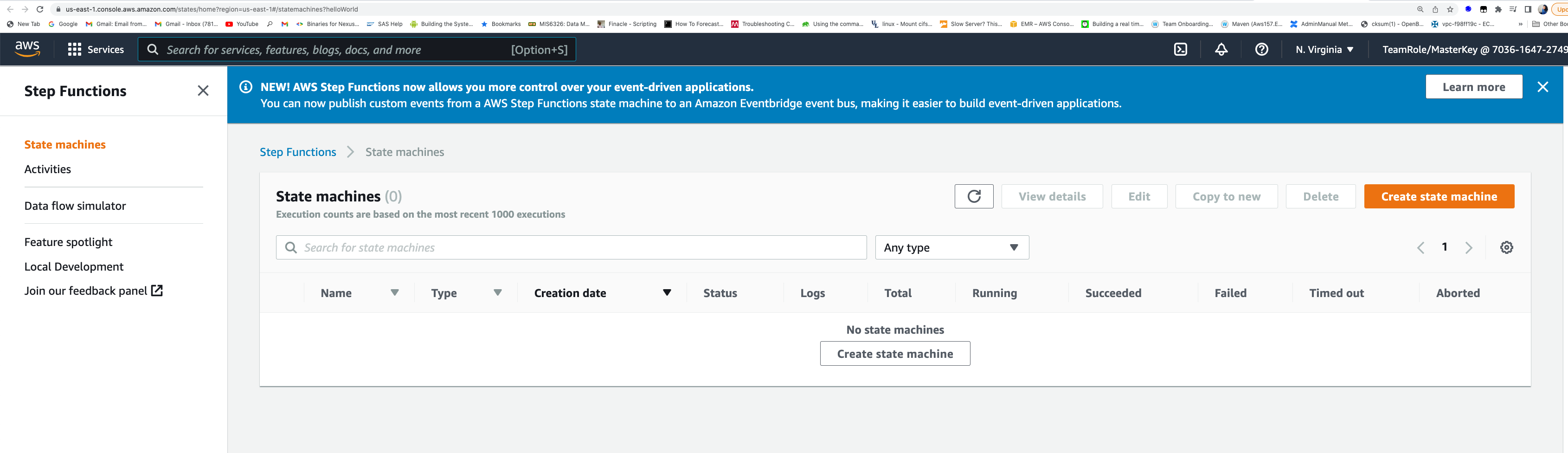
Task: Open the help question mark menu
Action: coord(1262,49)
